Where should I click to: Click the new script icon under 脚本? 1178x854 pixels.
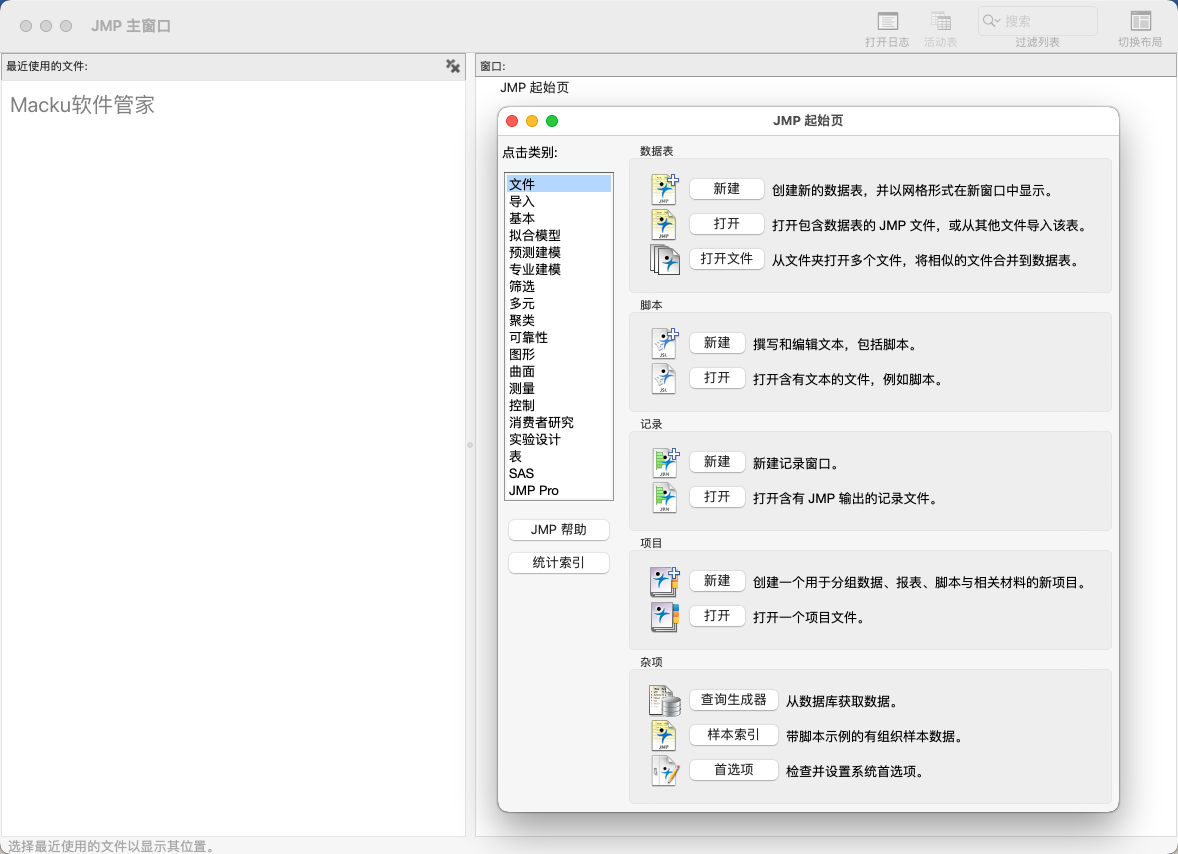pos(665,344)
